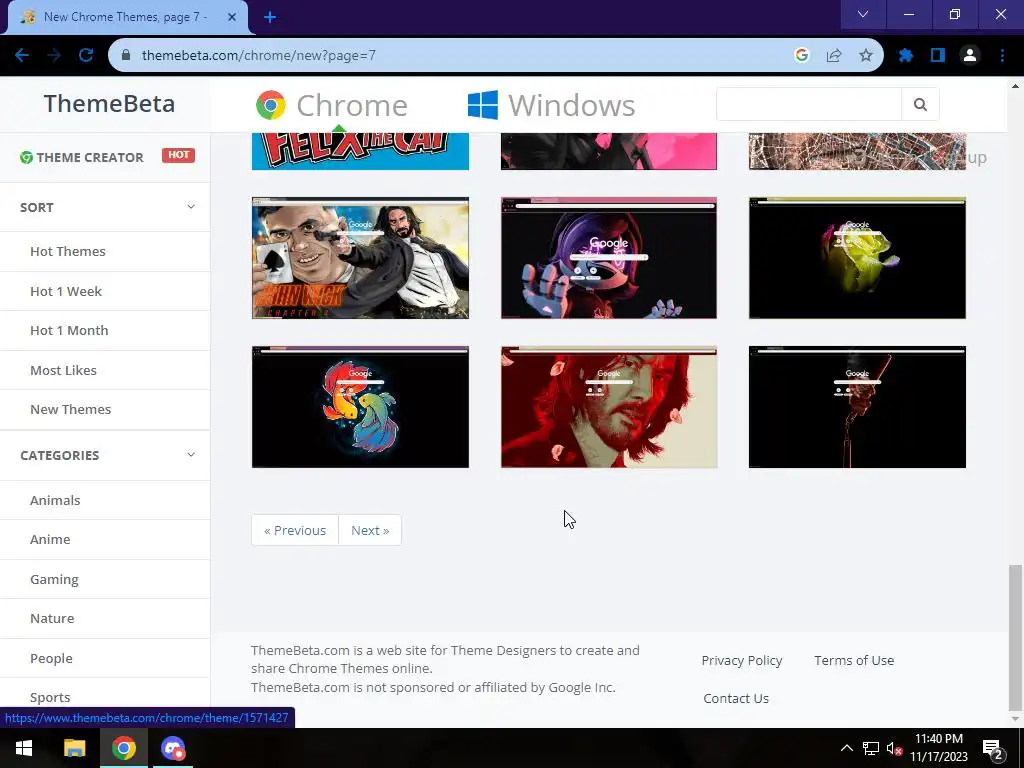1024x768 pixels.
Task: Open the Terms of Use link
Action: point(854,660)
